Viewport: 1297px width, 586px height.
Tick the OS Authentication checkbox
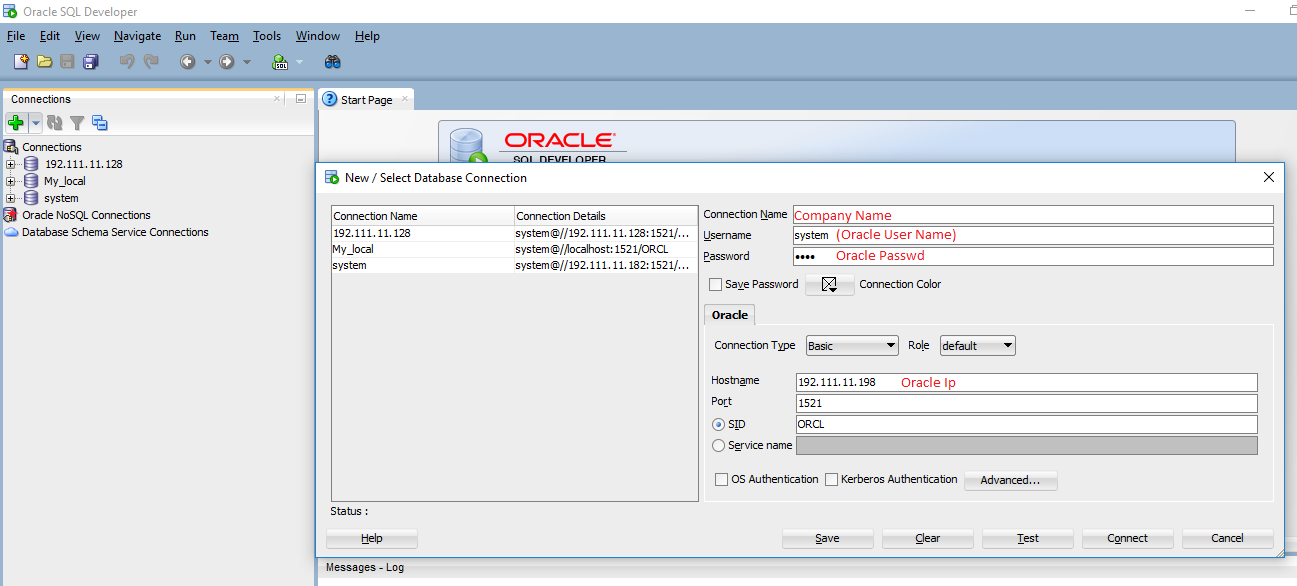point(722,480)
